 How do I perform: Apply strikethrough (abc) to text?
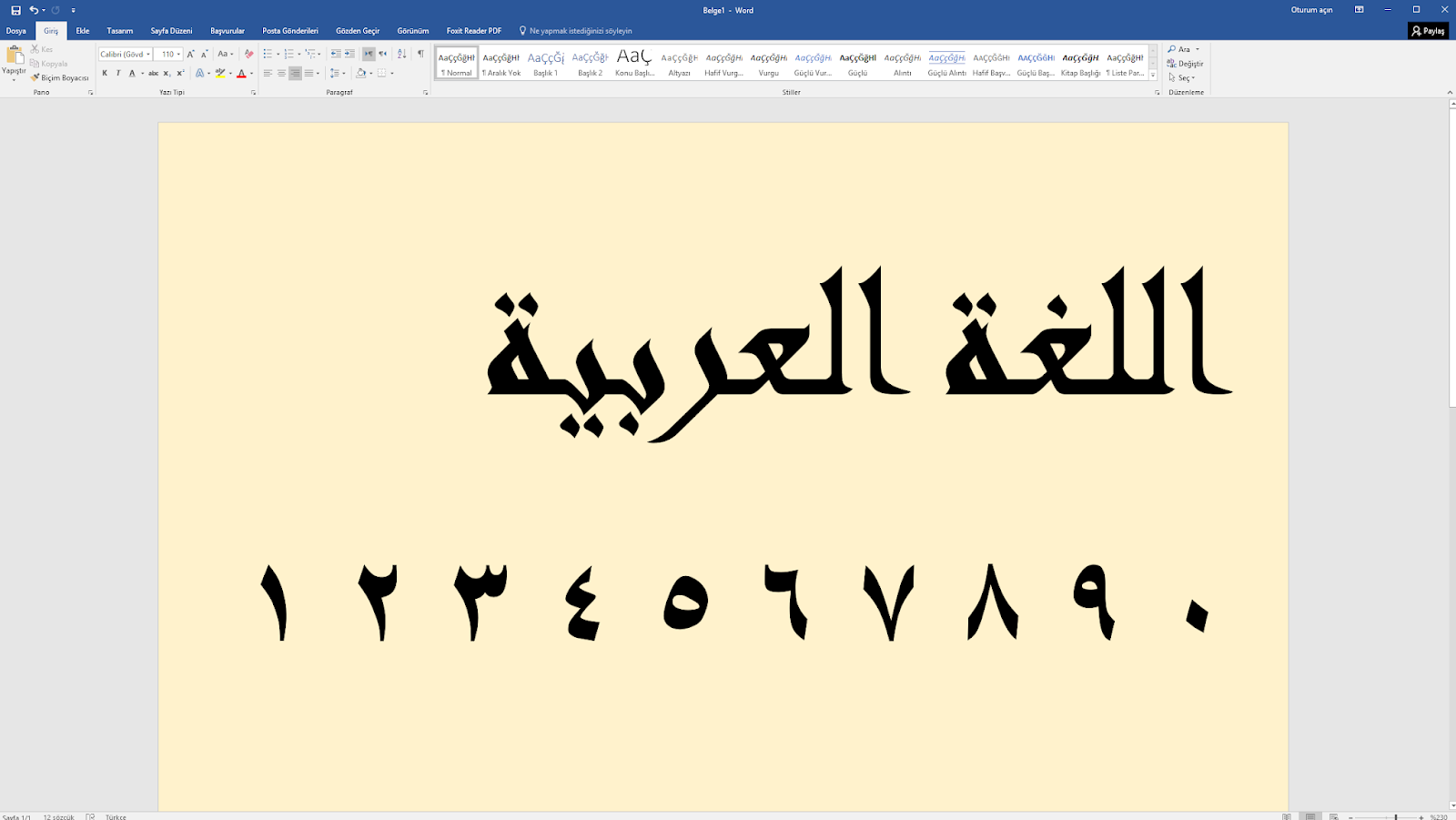tap(154, 73)
